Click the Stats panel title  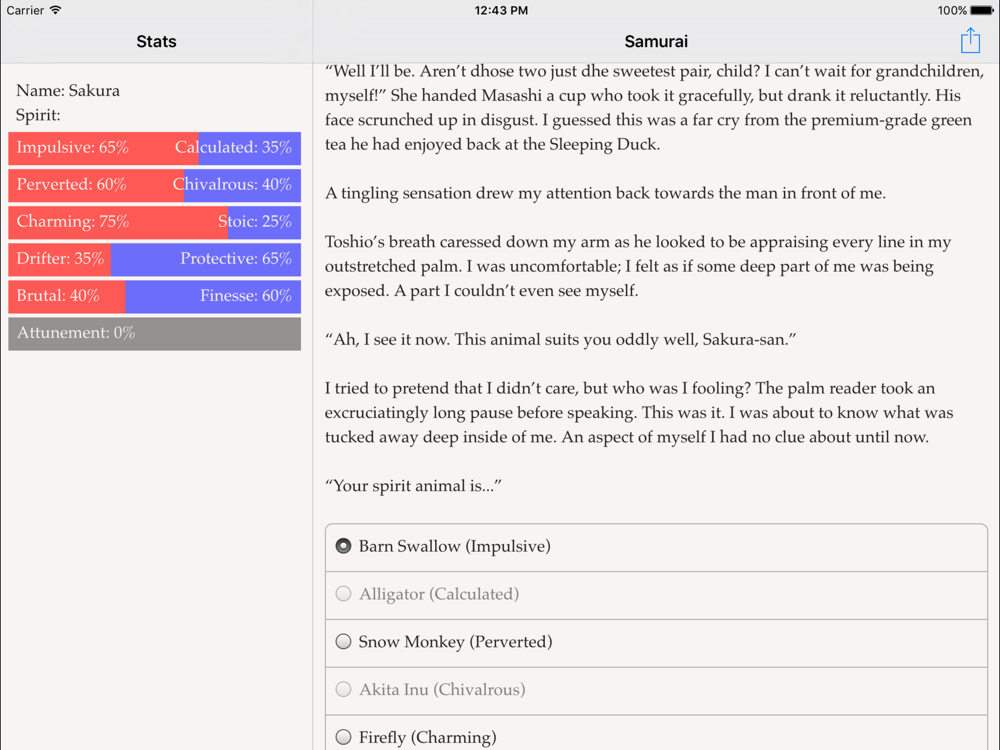coord(156,41)
